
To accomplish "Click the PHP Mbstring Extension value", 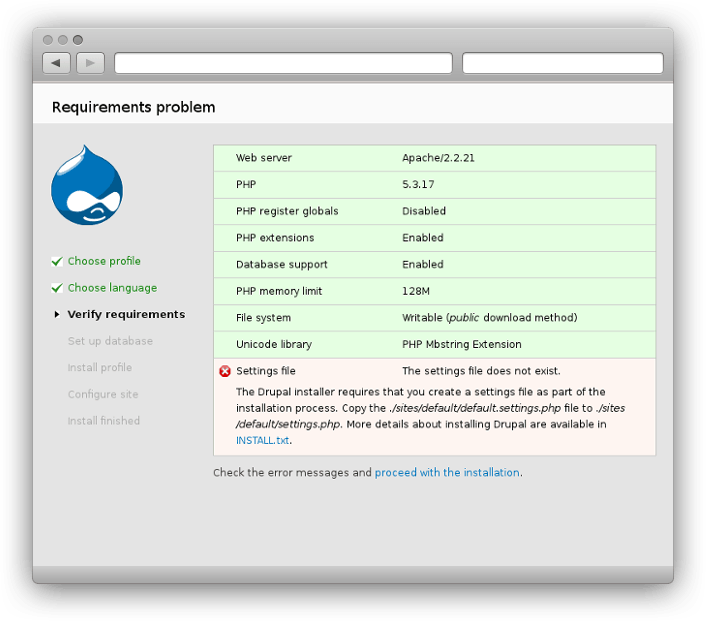I will tap(462, 344).
